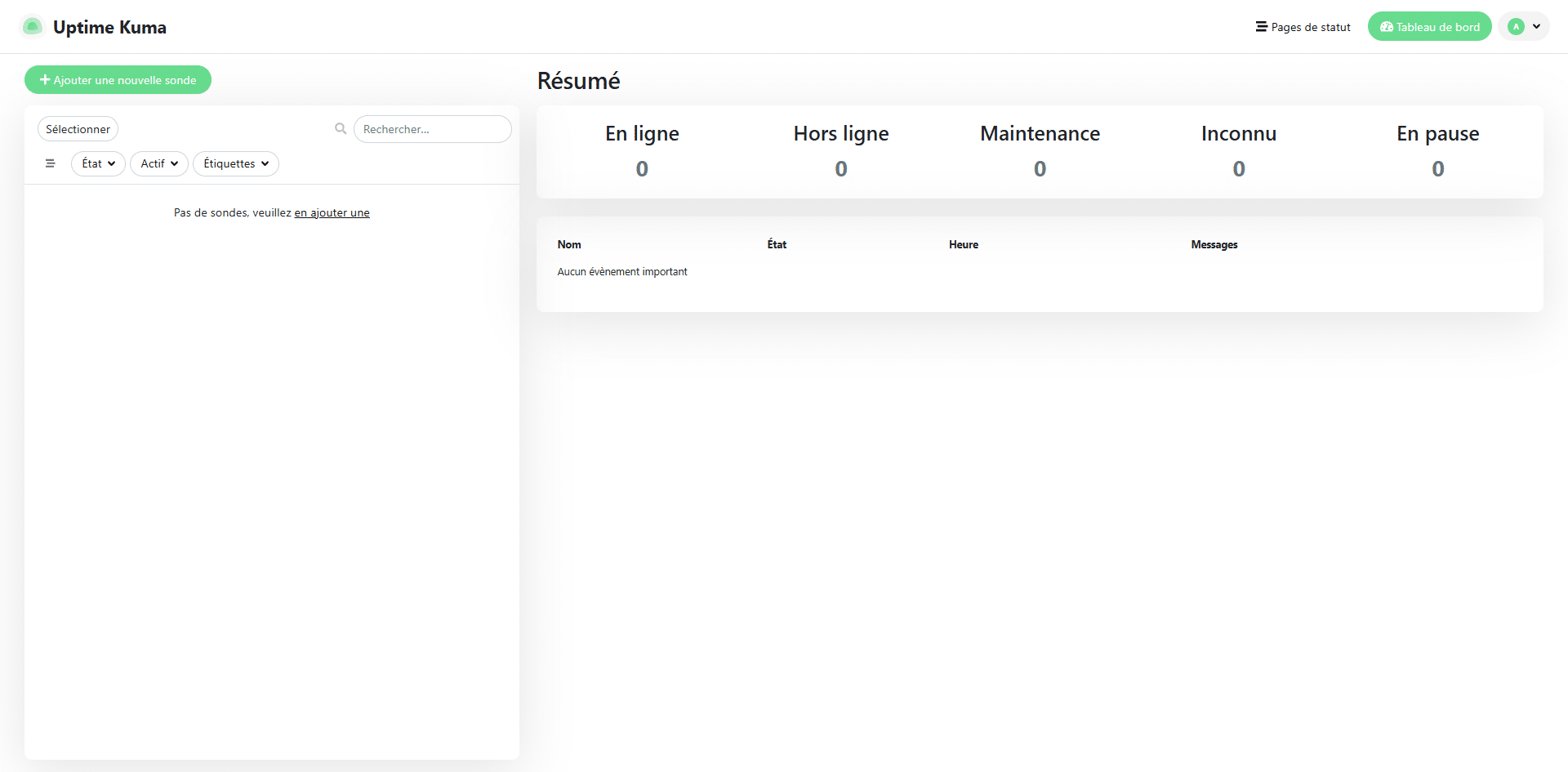Expand the Actif filter dropdown
1568x772 pixels.
(159, 163)
